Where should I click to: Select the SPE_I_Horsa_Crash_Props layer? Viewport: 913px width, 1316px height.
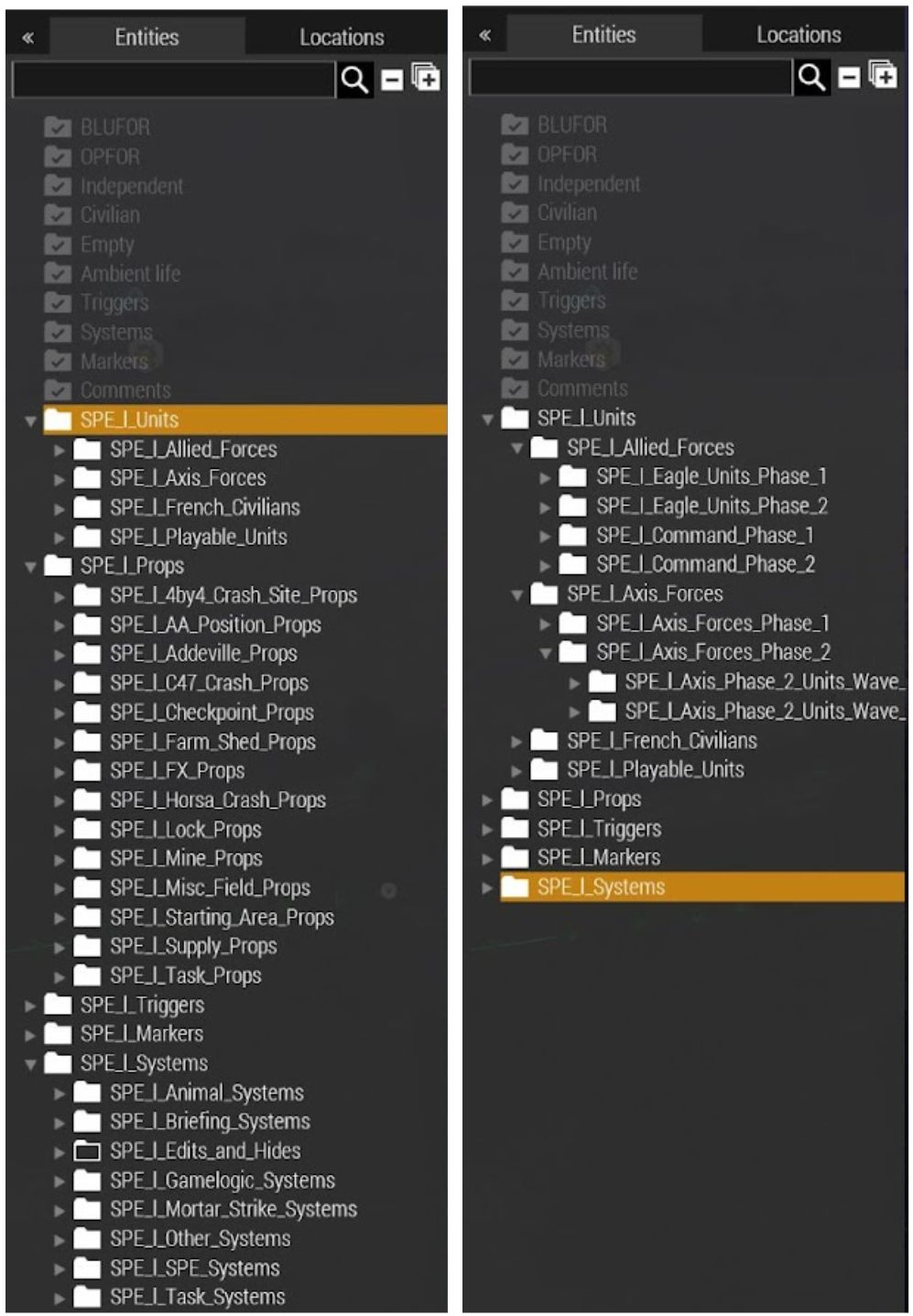(218, 800)
